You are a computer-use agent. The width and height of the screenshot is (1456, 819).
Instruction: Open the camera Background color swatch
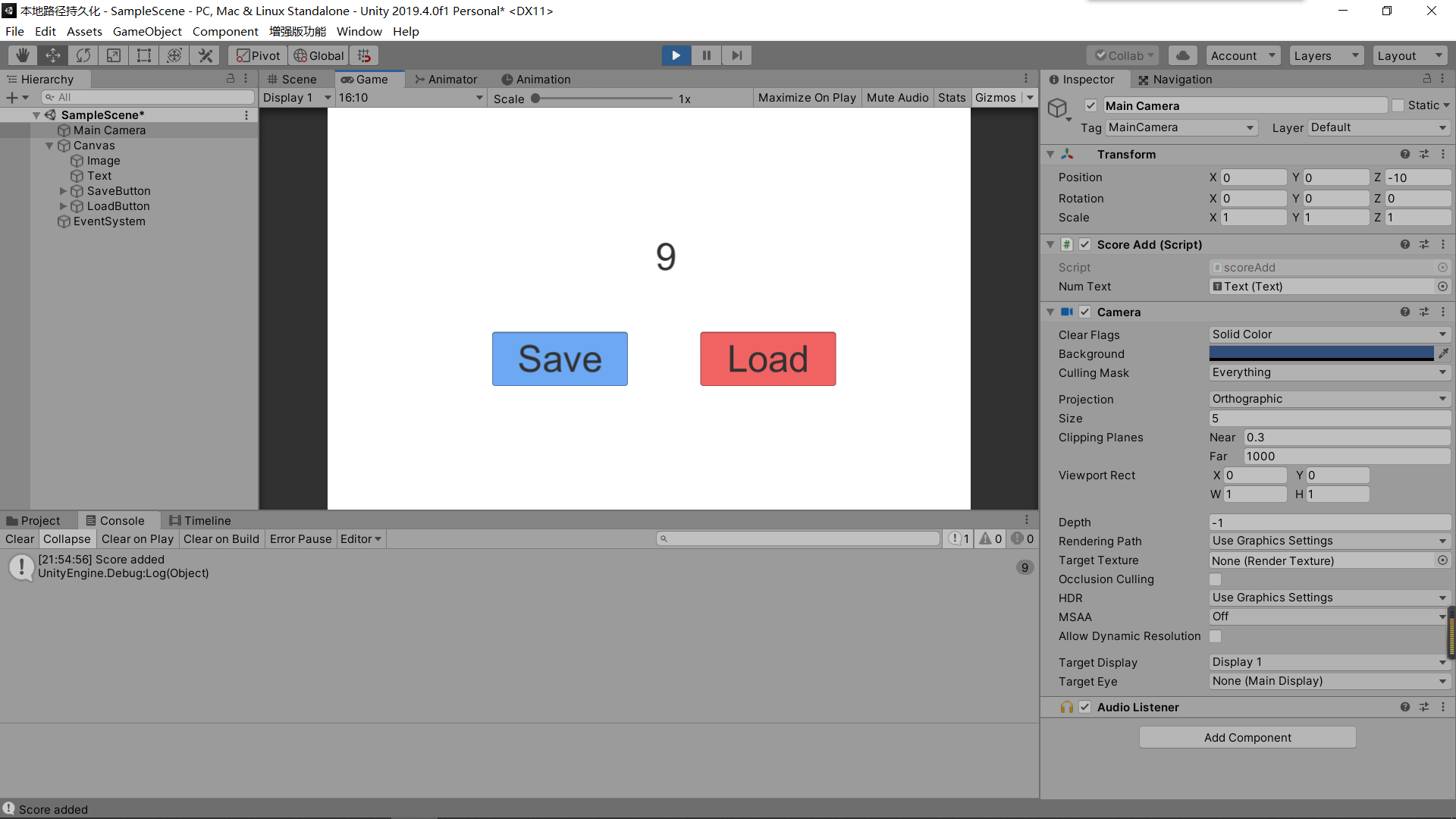(x=1319, y=353)
